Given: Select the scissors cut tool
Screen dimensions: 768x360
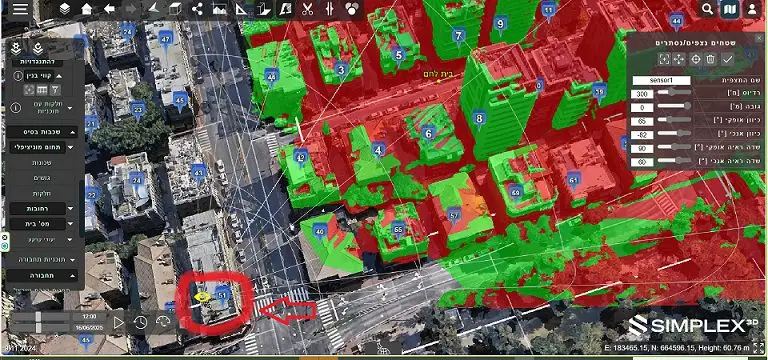Looking at the screenshot, I should [308, 9].
